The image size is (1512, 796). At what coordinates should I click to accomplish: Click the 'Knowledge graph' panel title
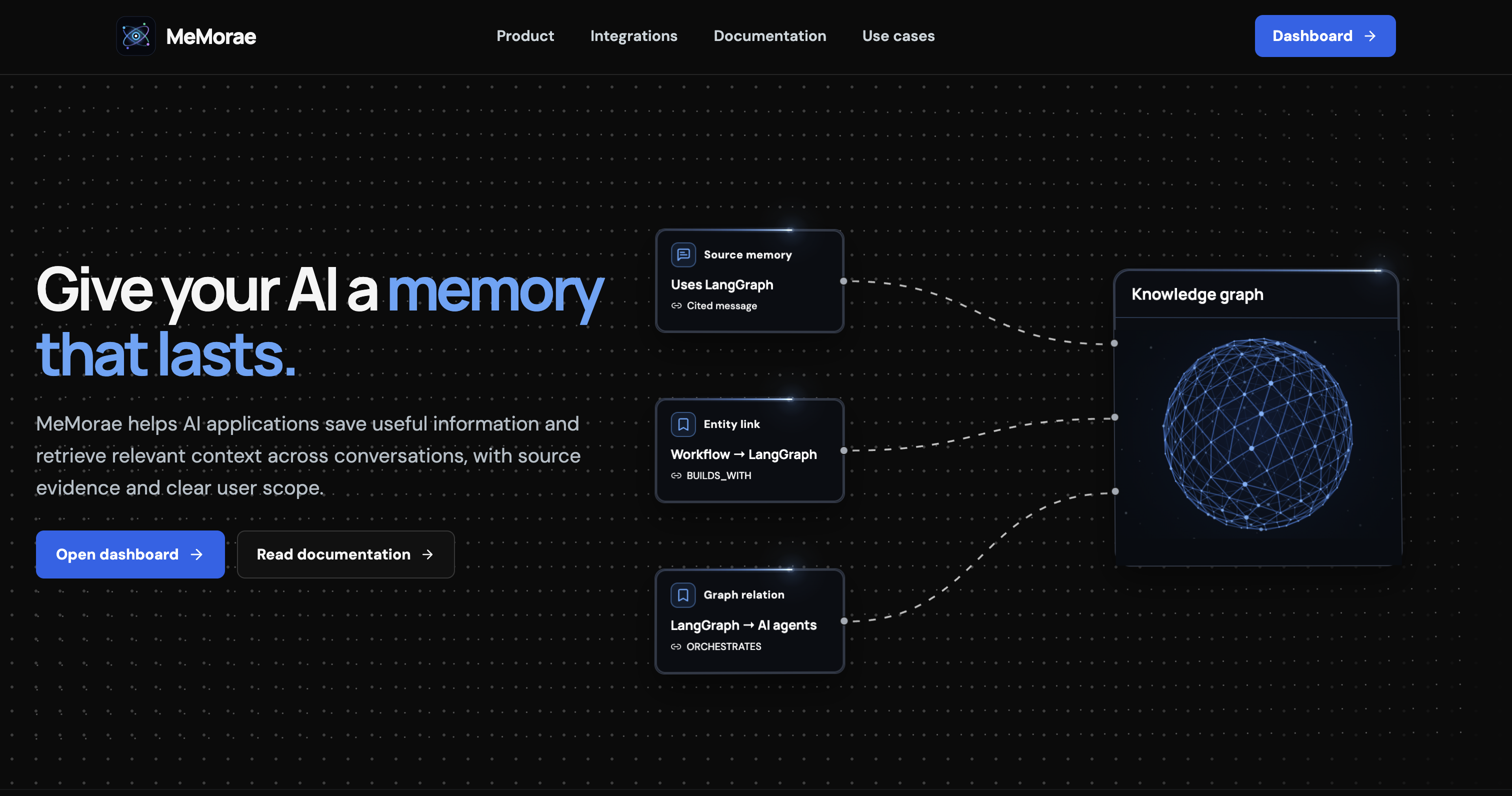click(1197, 294)
